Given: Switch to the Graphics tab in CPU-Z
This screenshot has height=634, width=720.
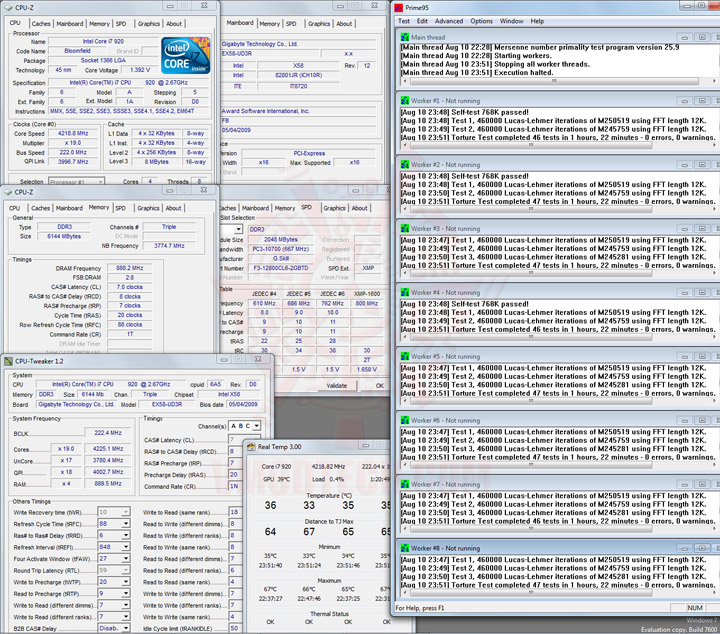Looking at the screenshot, I should click(148, 23).
